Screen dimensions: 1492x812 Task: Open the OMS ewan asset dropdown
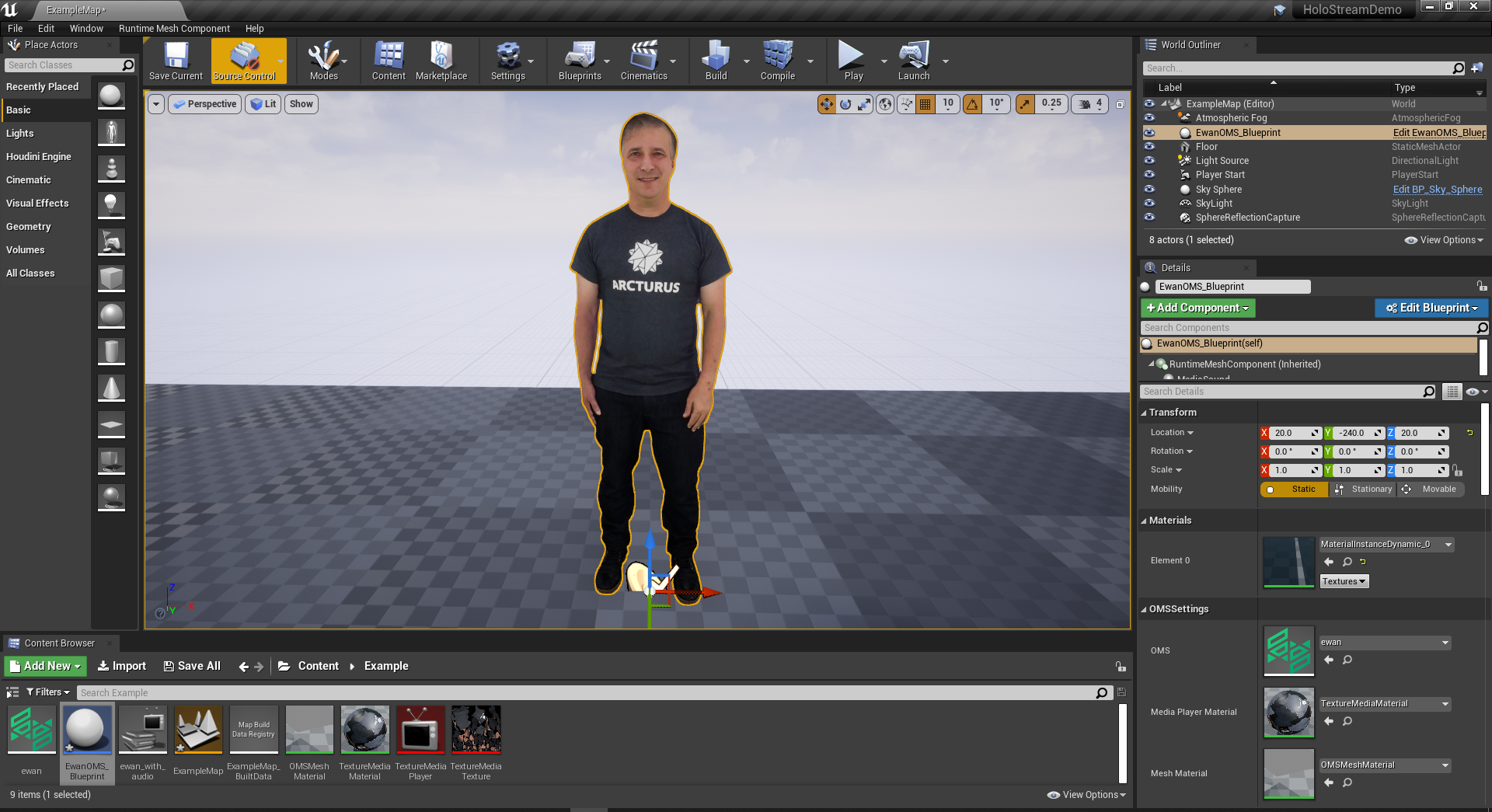coord(1385,643)
